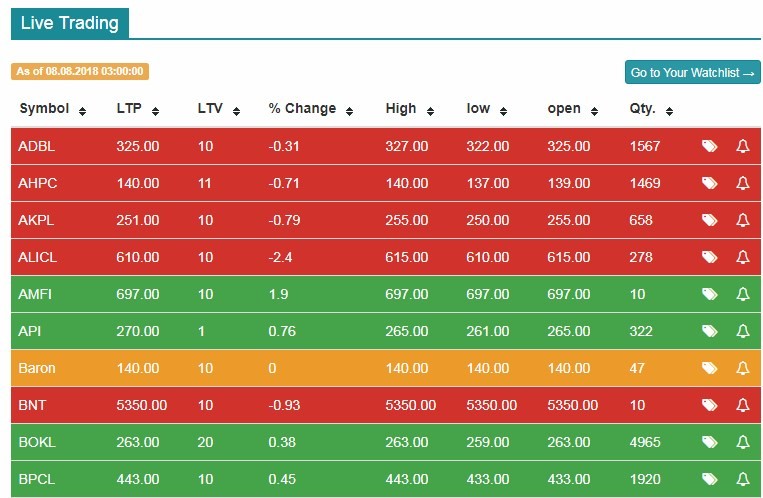
Task: Click Go to Your Watchlist button
Action: [692, 73]
